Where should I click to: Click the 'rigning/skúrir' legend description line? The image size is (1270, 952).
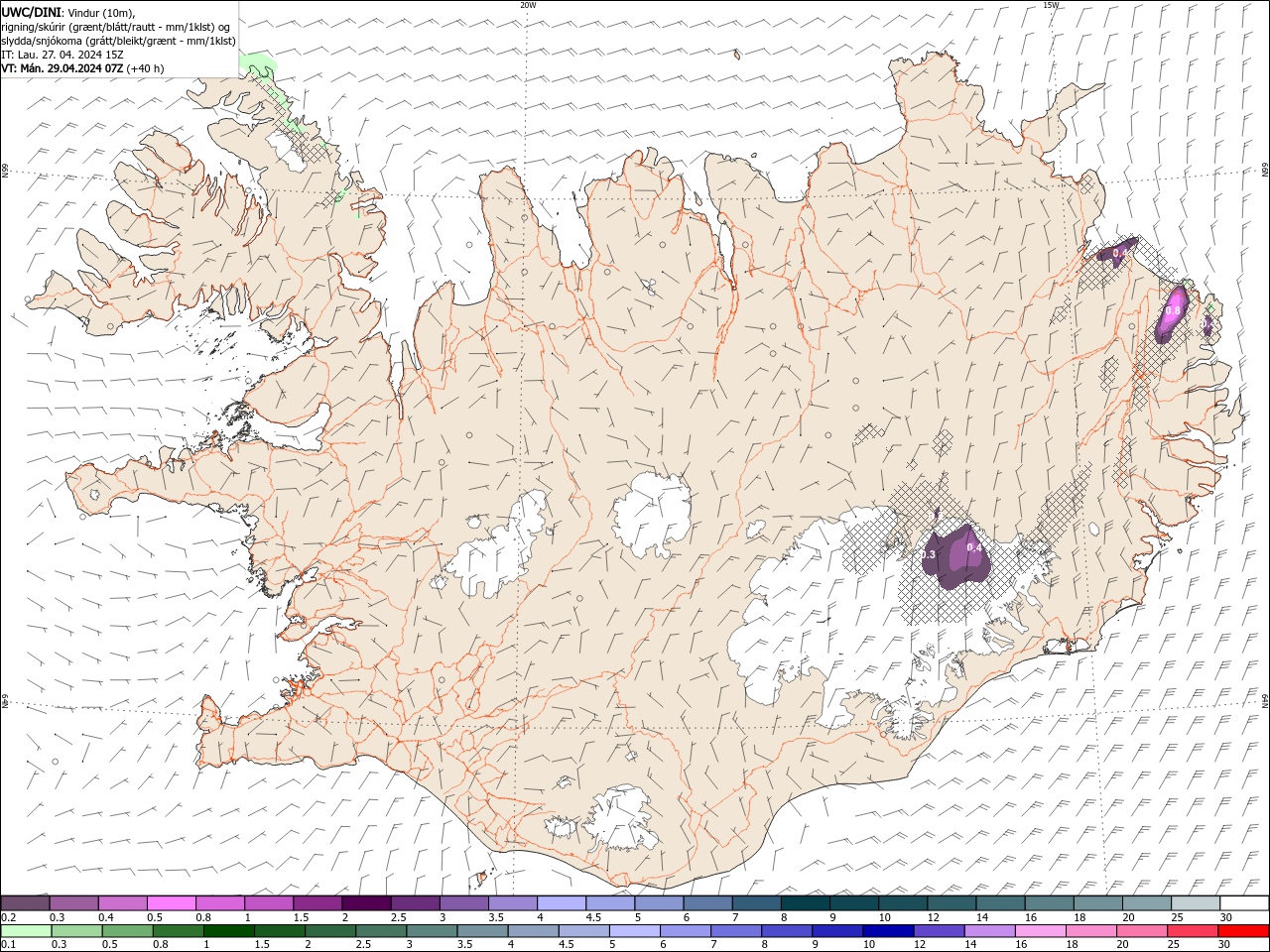point(116,27)
